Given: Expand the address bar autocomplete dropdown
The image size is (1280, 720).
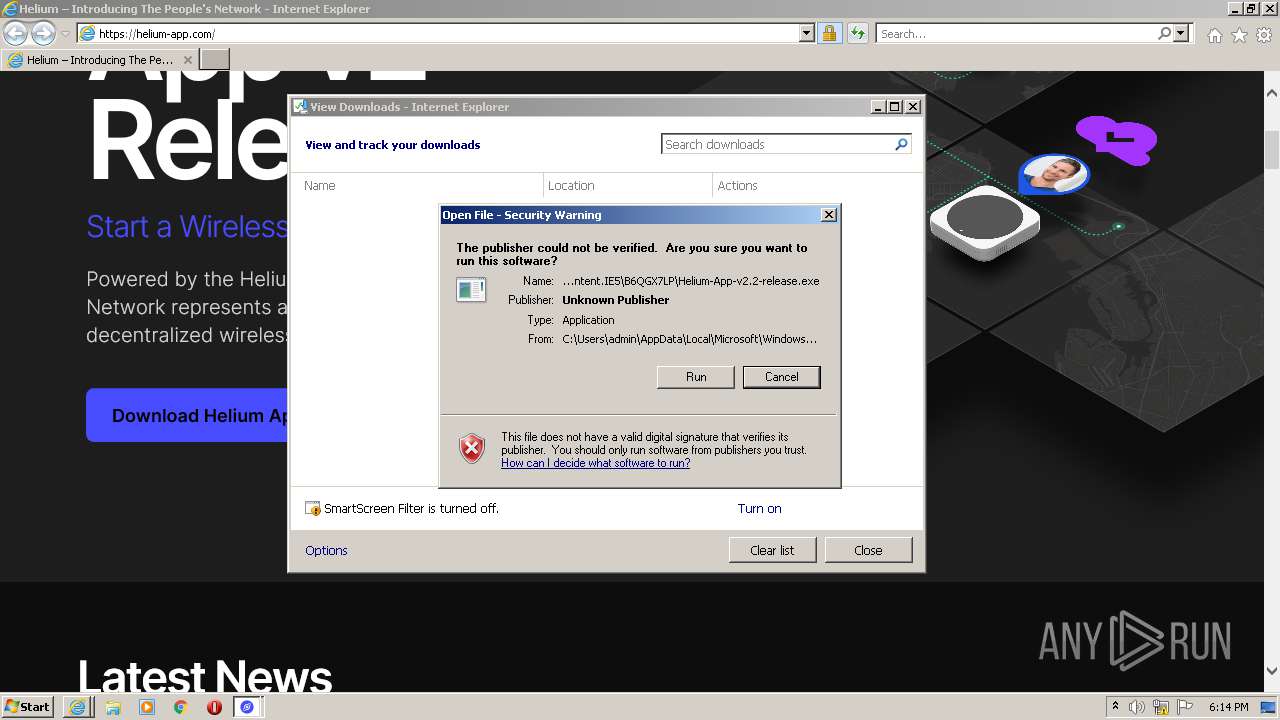Looking at the screenshot, I should point(807,33).
